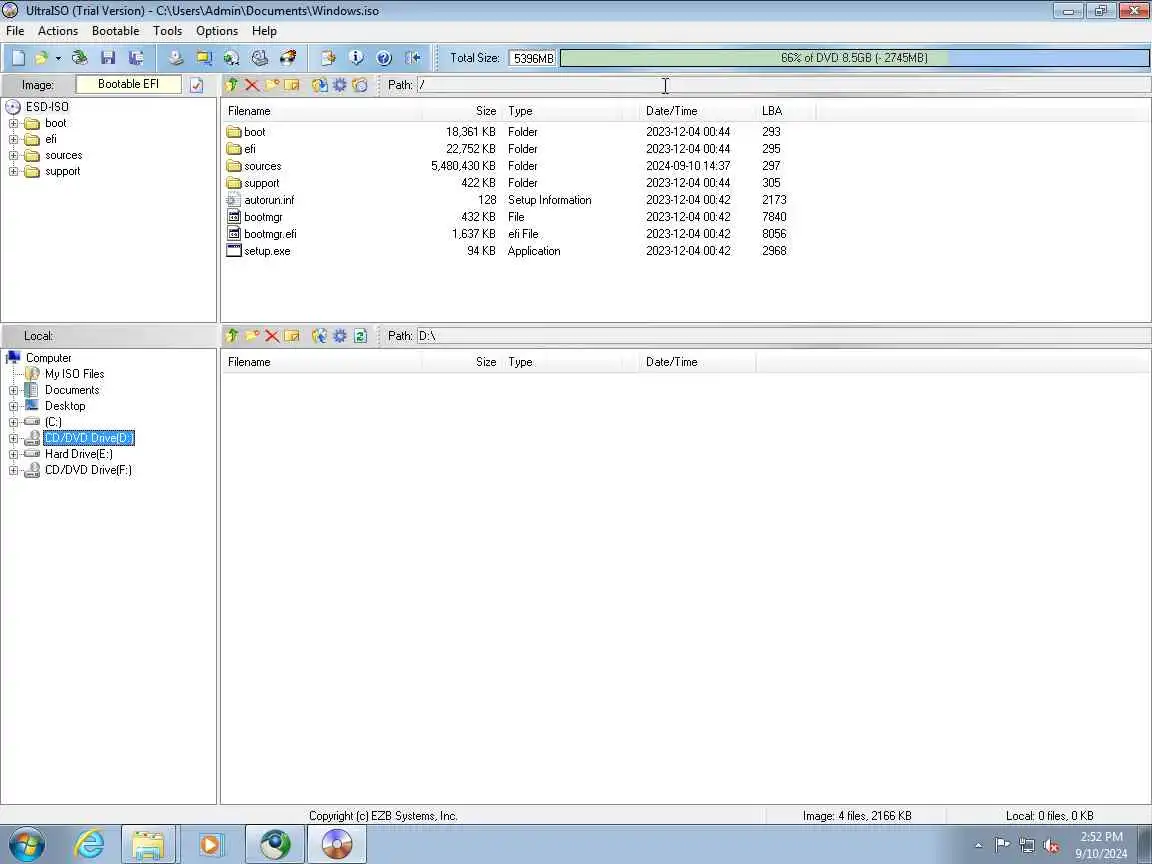Viewport: 1152px width, 864px height.
Task: Click the Rename icon in local toolbar
Action: 292,336
